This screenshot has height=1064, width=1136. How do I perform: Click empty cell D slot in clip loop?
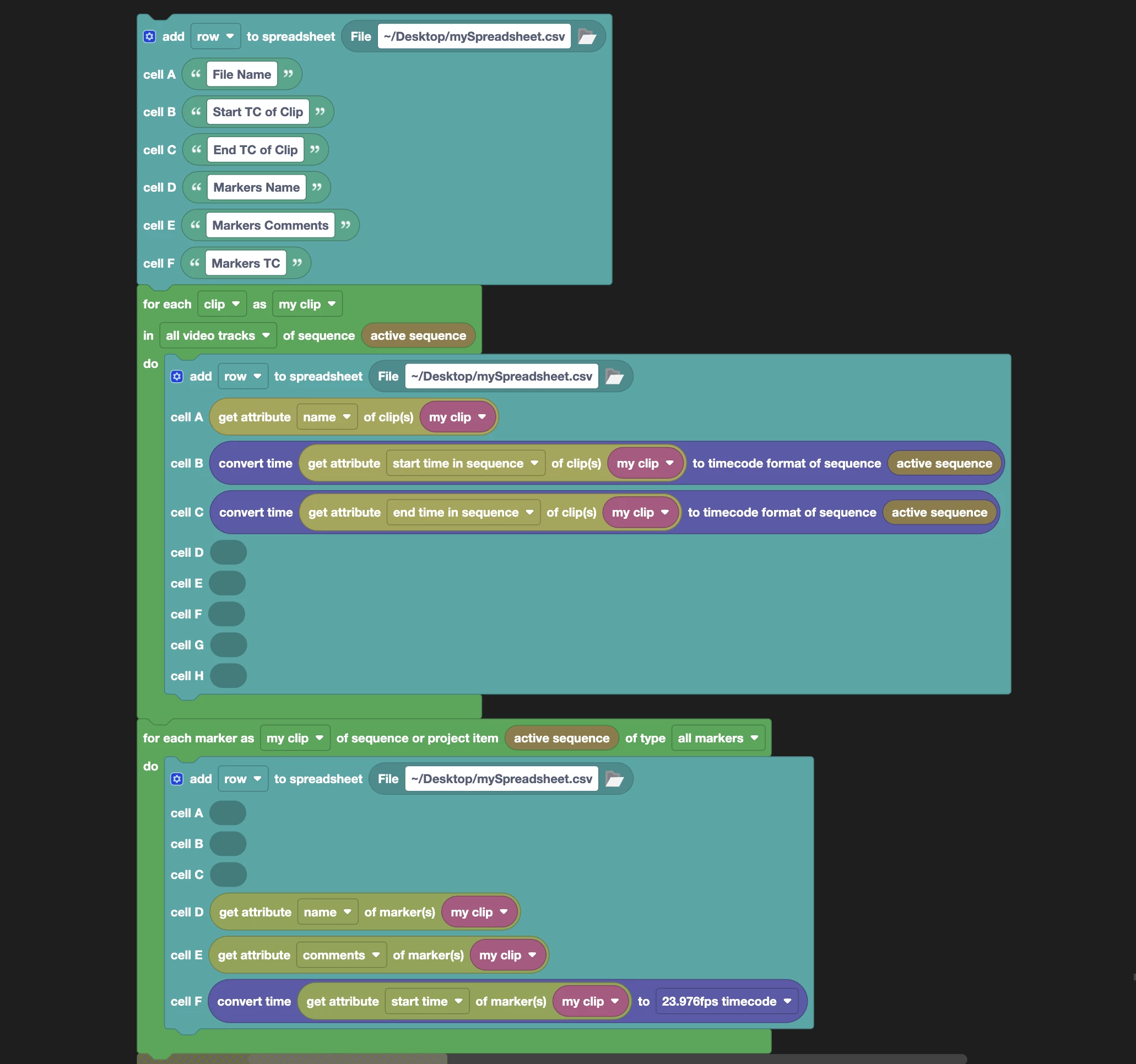[x=228, y=553]
